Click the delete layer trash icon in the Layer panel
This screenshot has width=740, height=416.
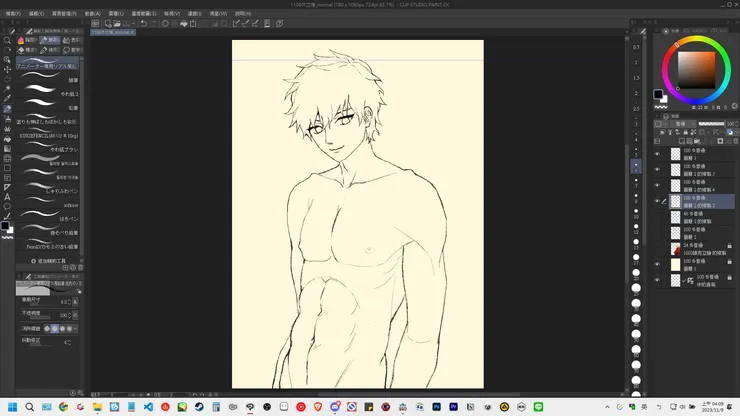pos(735,141)
